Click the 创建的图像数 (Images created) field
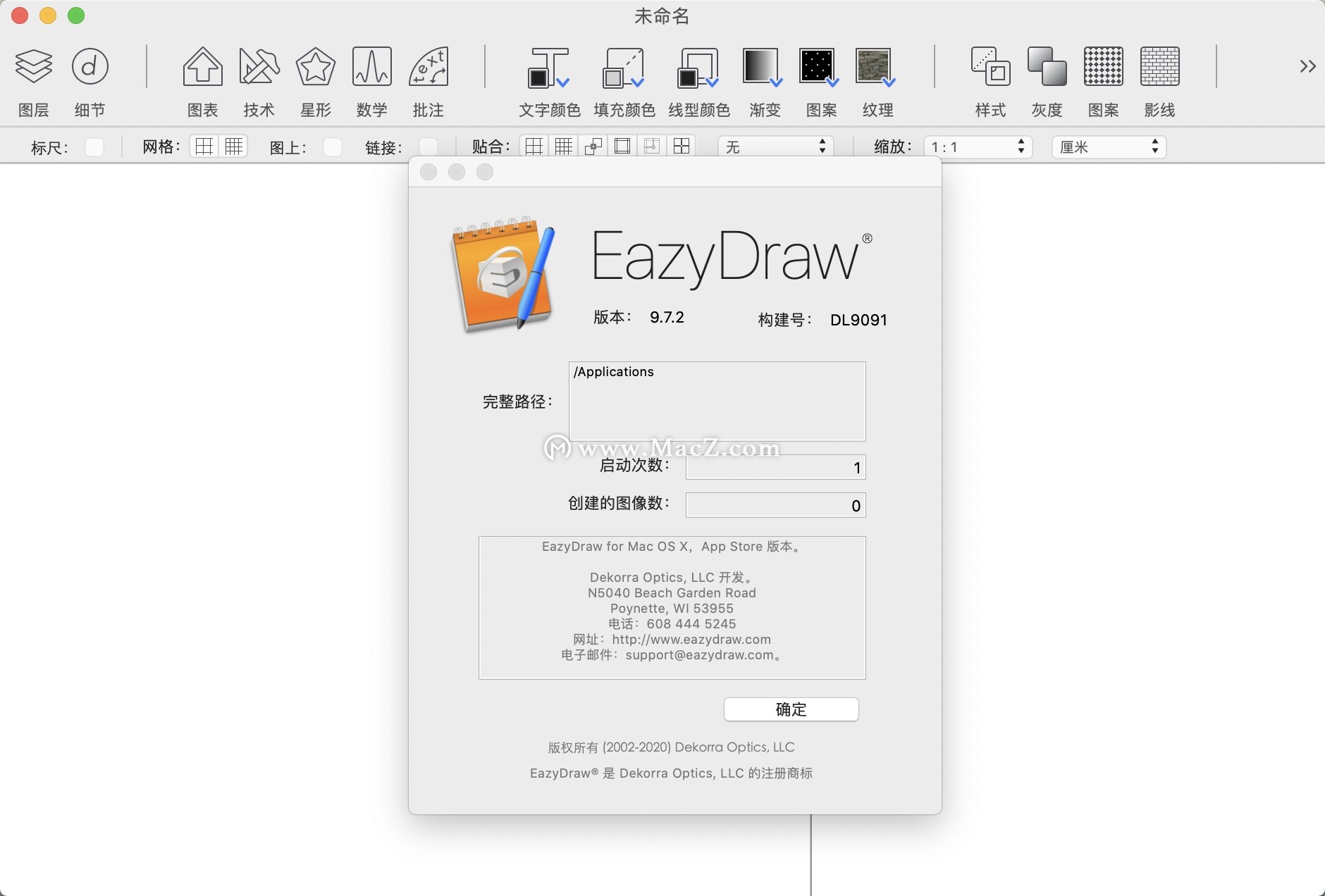Viewport: 1325px width, 896px height. tap(776, 505)
